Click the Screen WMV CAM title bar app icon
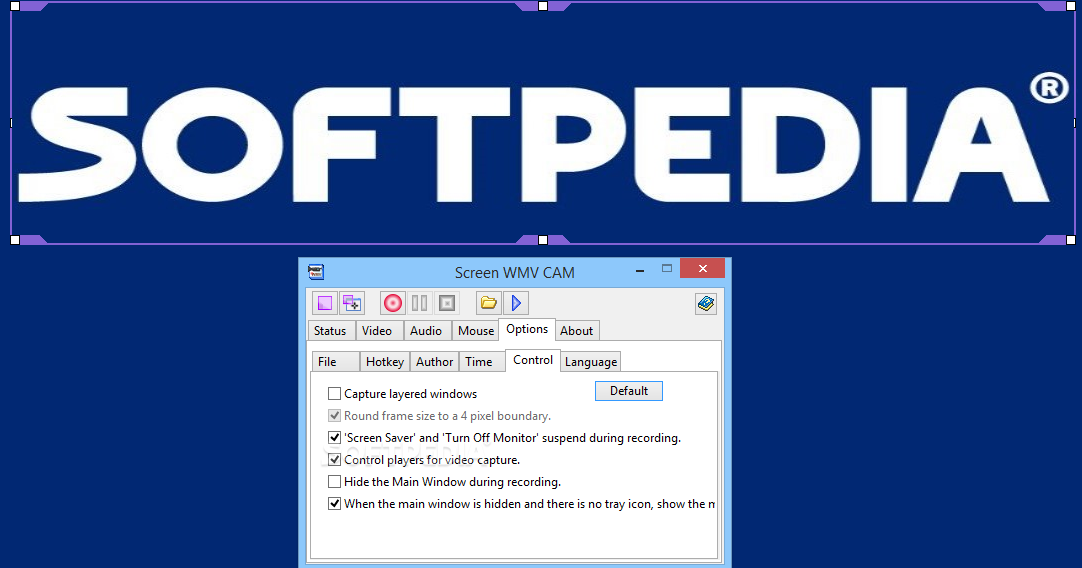The image size is (1082, 568). [316, 272]
